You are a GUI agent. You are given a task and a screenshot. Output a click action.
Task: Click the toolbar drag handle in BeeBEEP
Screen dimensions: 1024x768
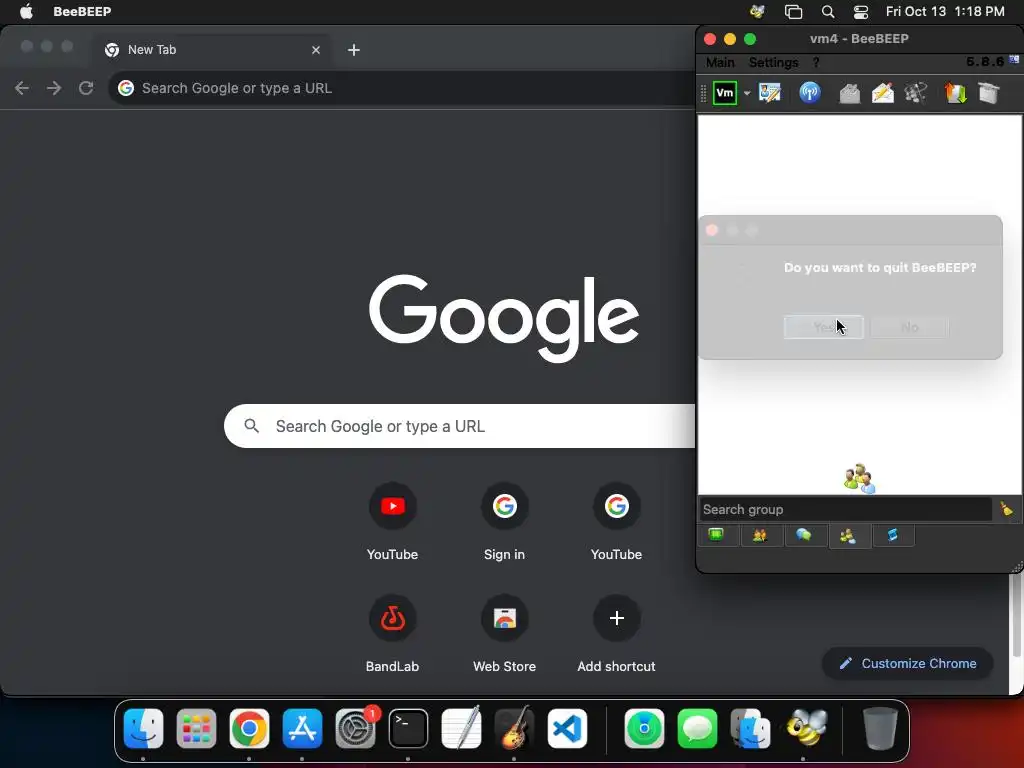coord(703,93)
